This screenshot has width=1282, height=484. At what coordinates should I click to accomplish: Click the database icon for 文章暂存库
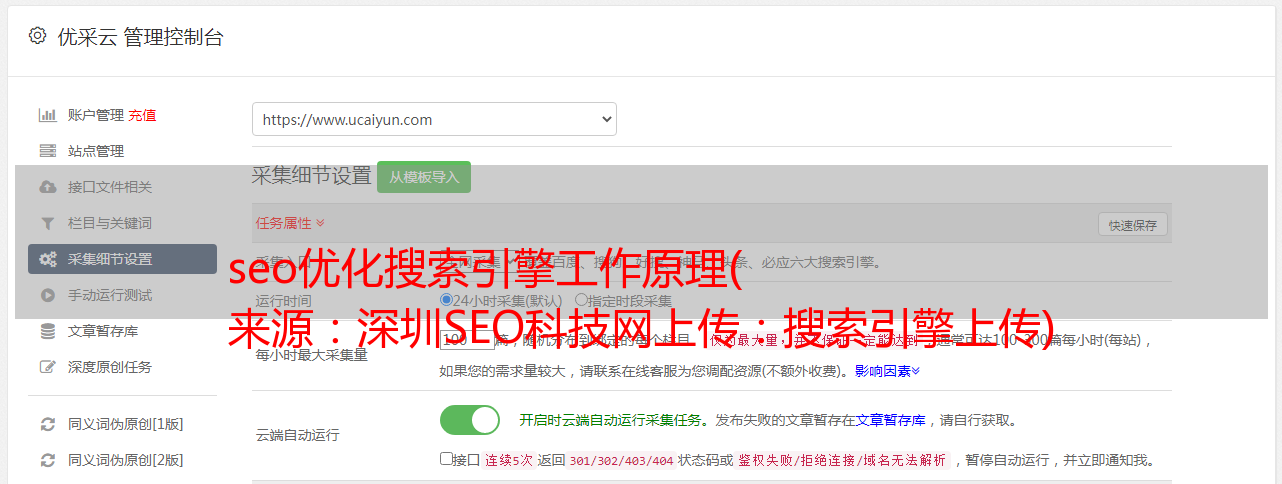click(47, 331)
